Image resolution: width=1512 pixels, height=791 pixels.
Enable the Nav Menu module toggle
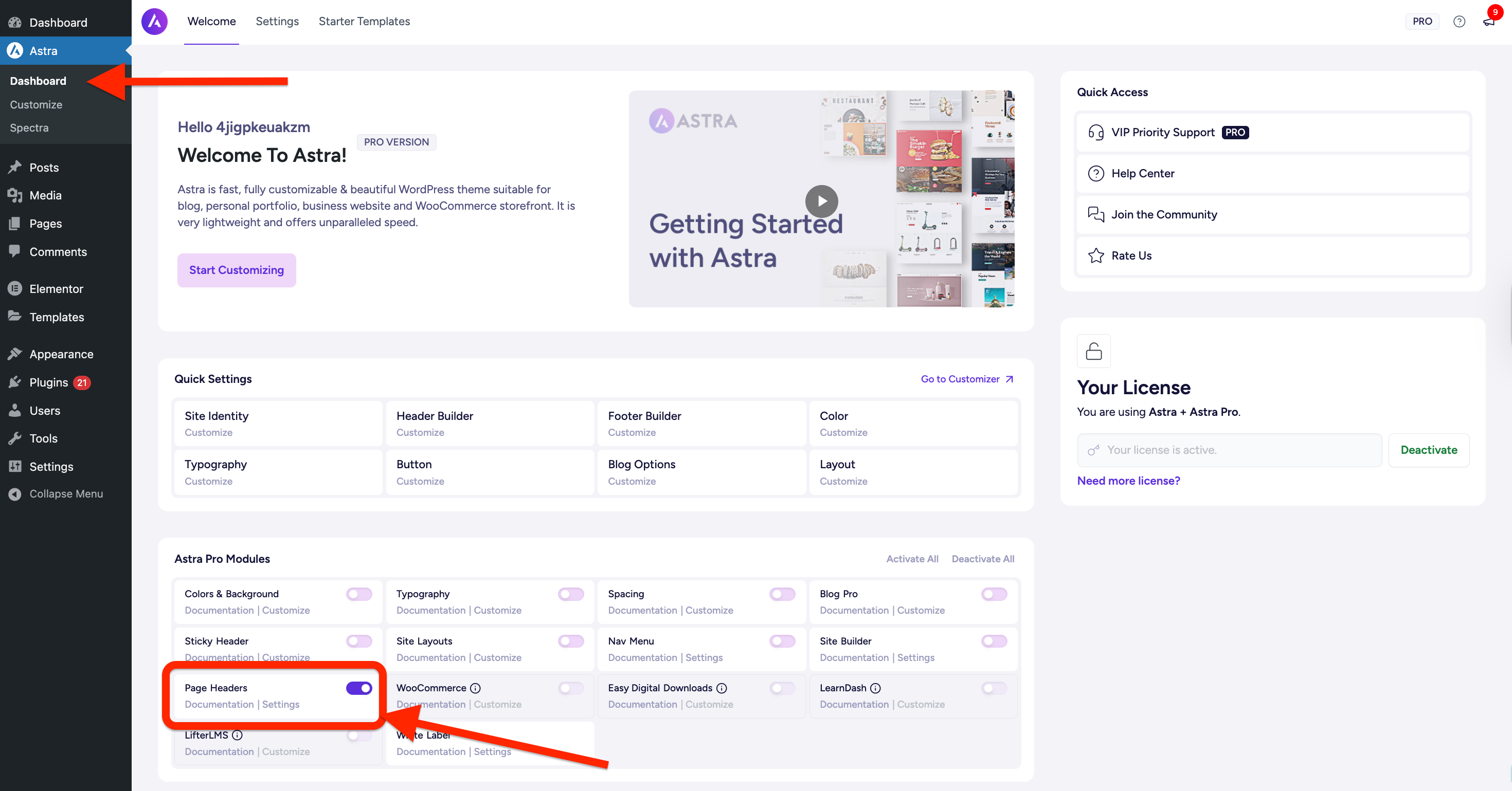pyautogui.click(x=782, y=641)
